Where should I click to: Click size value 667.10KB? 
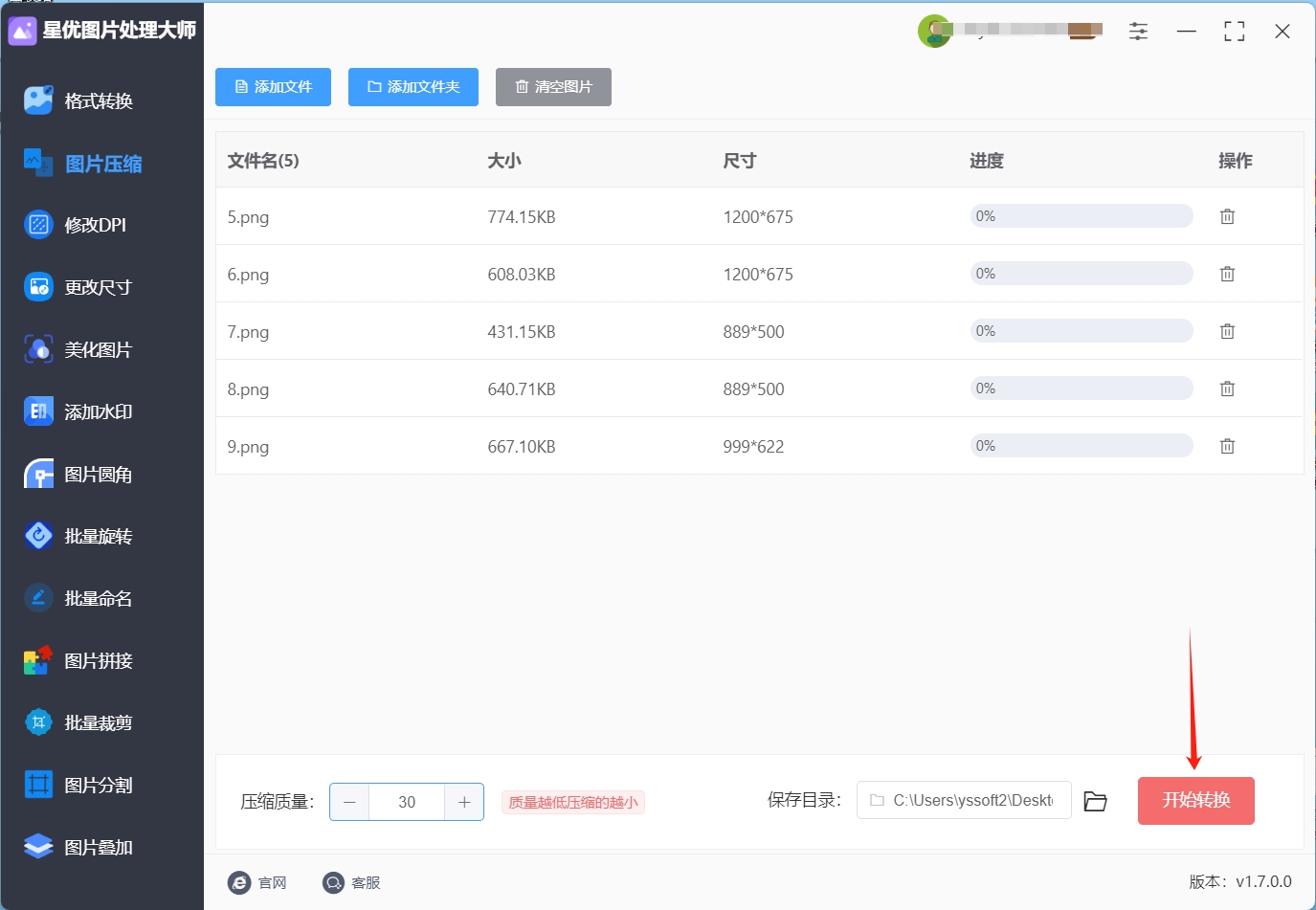(x=522, y=447)
